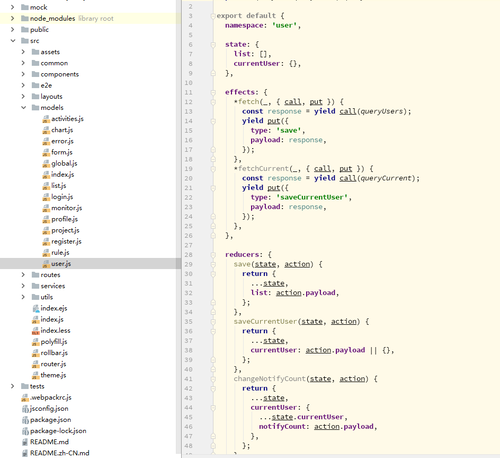Open the .webpackrc.js config file icon
The image size is (500, 458).
pyautogui.click(x=25, y=398)
